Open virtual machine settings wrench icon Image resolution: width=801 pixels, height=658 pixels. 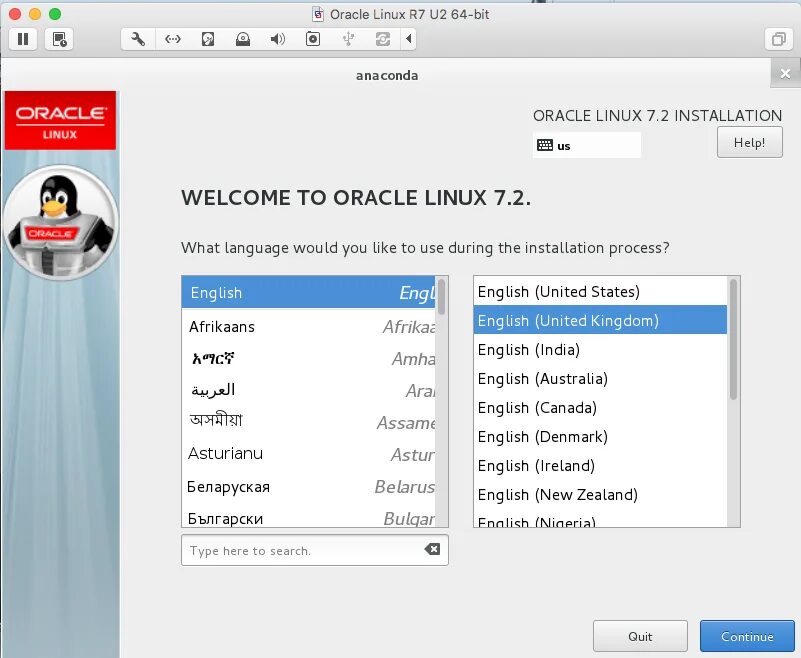(x=138, y=39)
